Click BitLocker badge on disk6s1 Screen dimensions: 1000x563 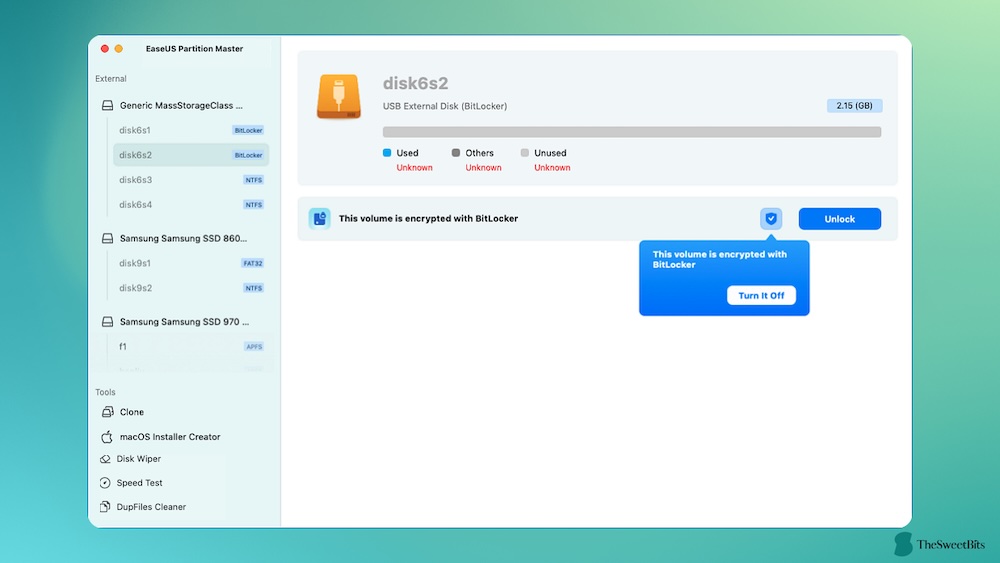tap(248, 130)
